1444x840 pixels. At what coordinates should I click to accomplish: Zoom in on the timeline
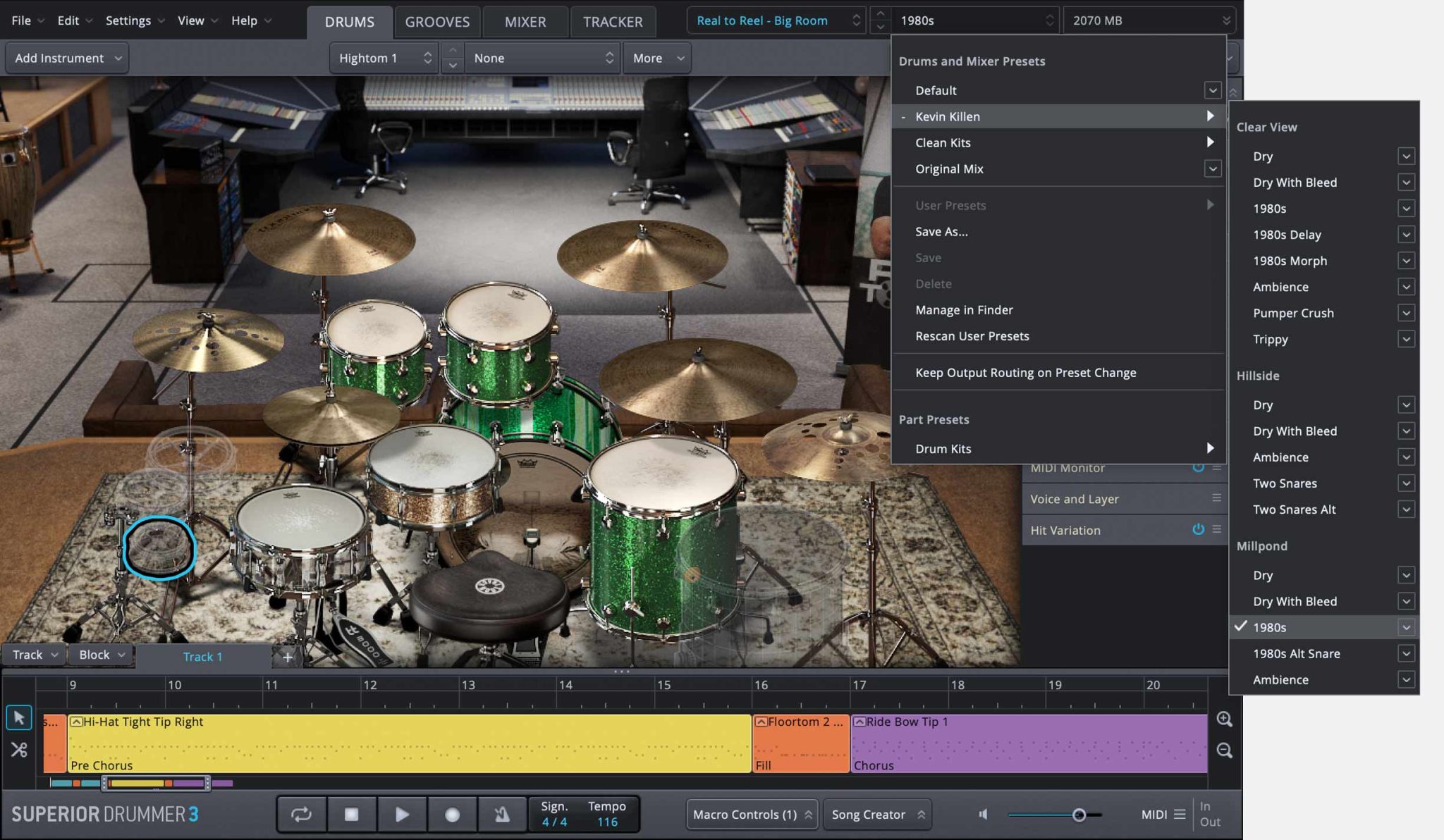pyautogui.click(x=1224, y=719)
